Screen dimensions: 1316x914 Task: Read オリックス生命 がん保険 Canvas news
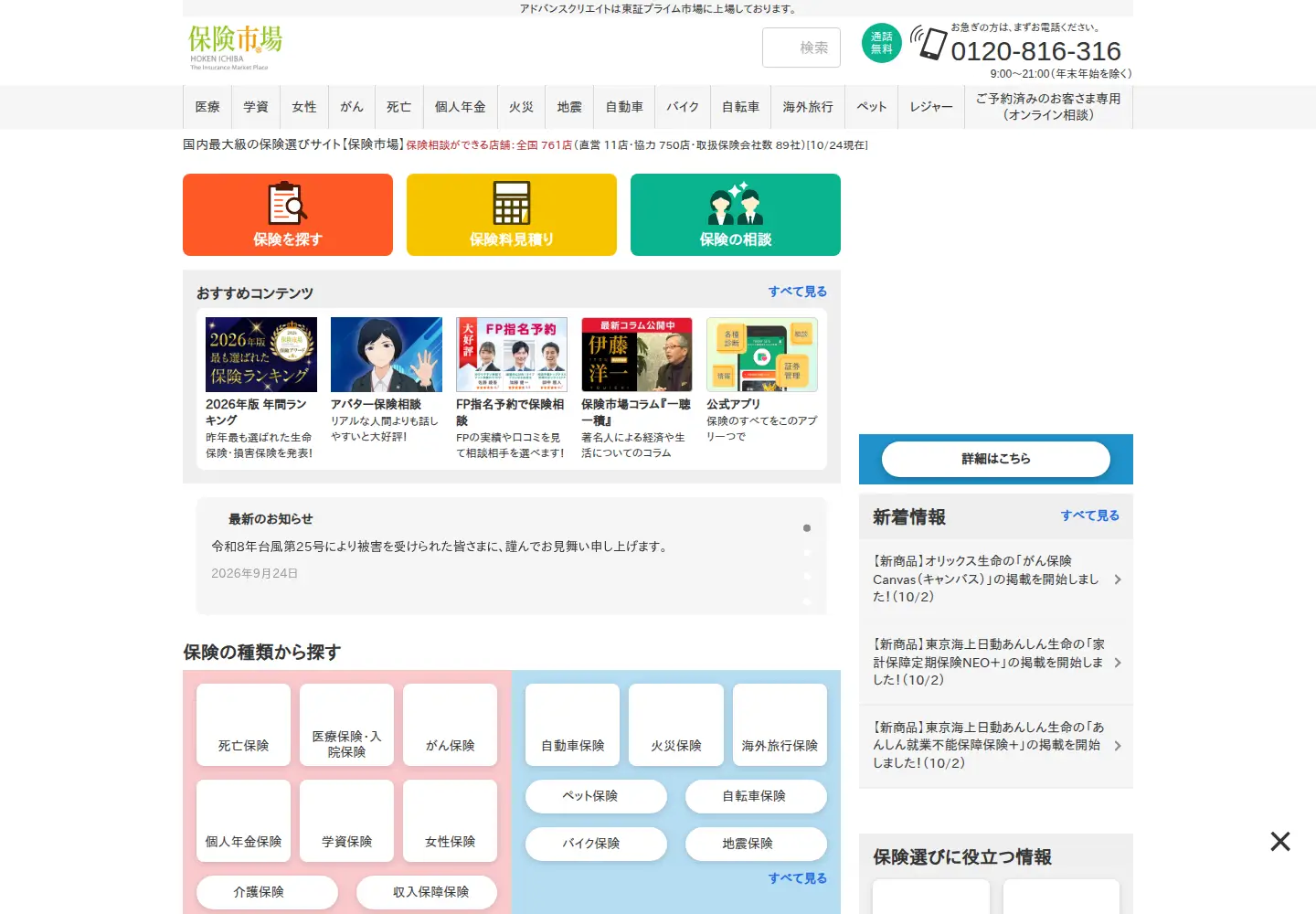[986, 579]
